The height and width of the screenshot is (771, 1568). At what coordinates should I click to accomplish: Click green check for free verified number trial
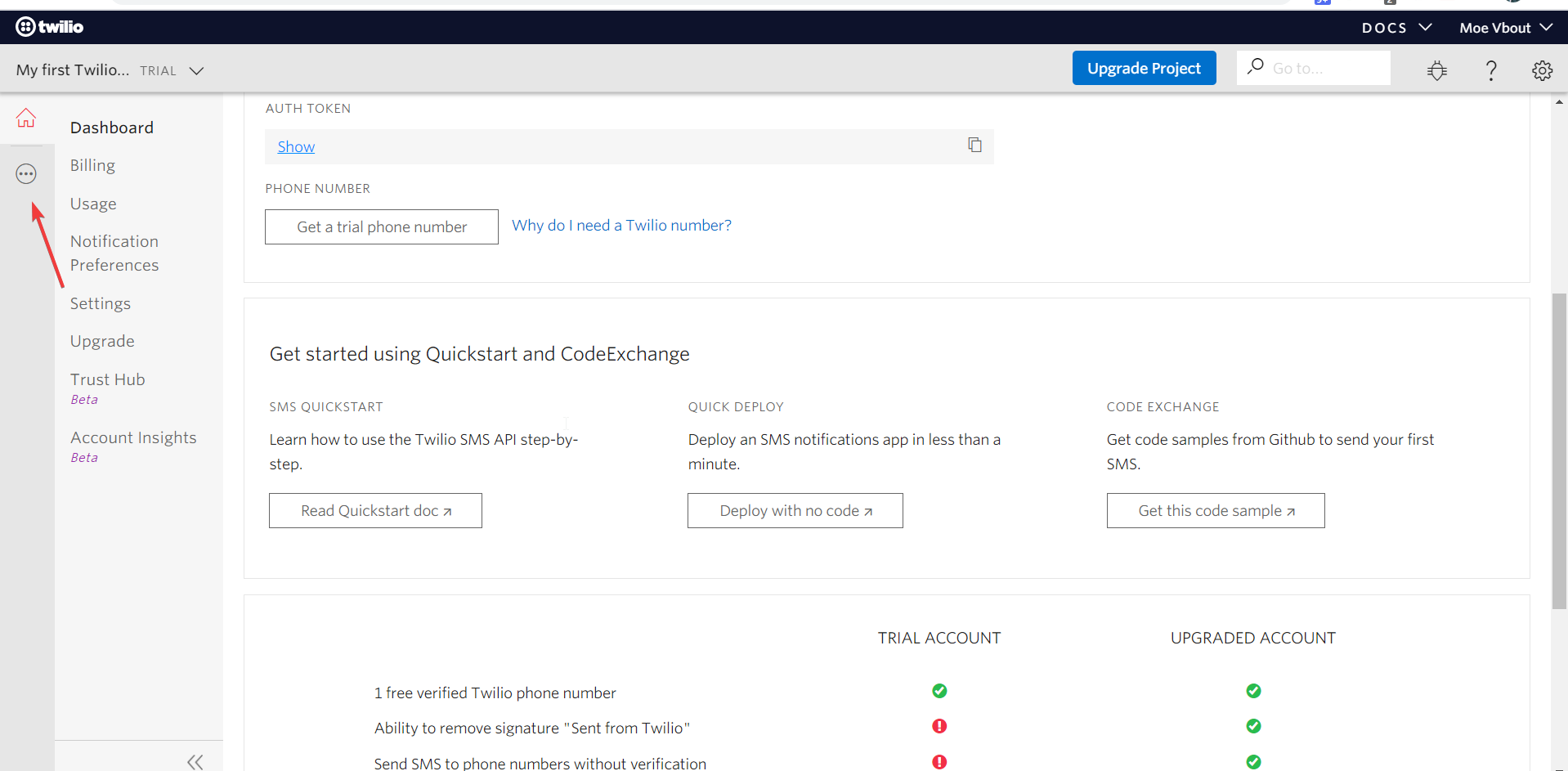[939, 692]
